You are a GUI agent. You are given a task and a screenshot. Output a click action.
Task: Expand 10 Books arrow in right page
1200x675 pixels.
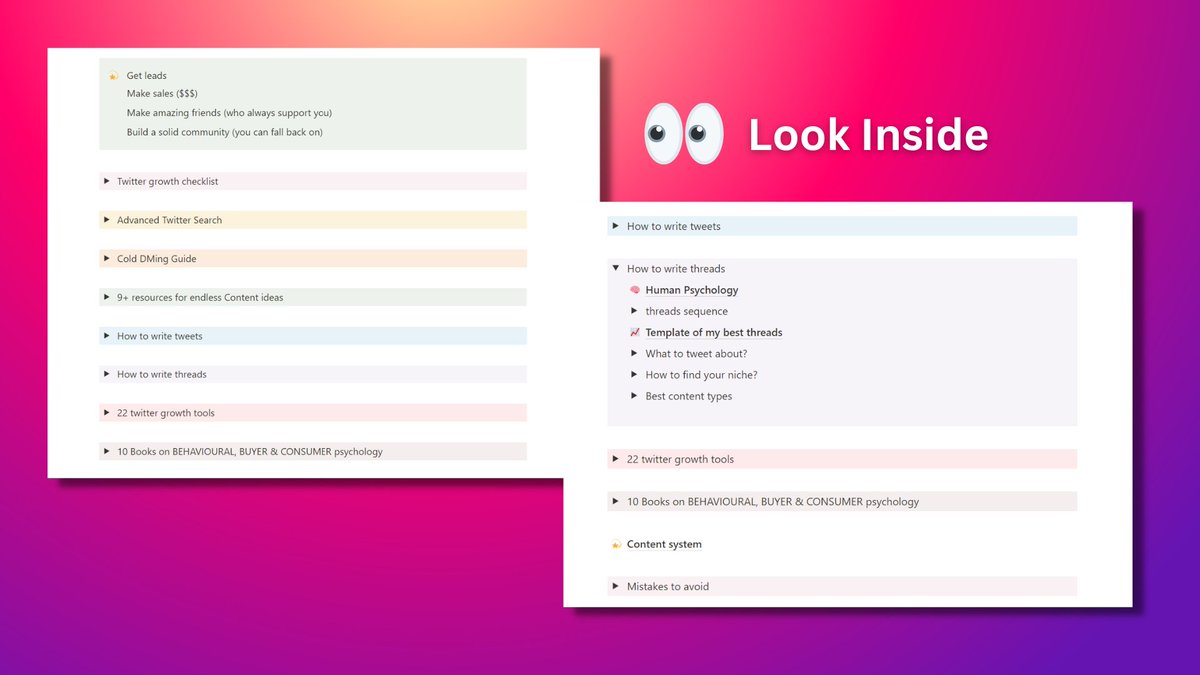pyautogui.click(x=616, y=502)
